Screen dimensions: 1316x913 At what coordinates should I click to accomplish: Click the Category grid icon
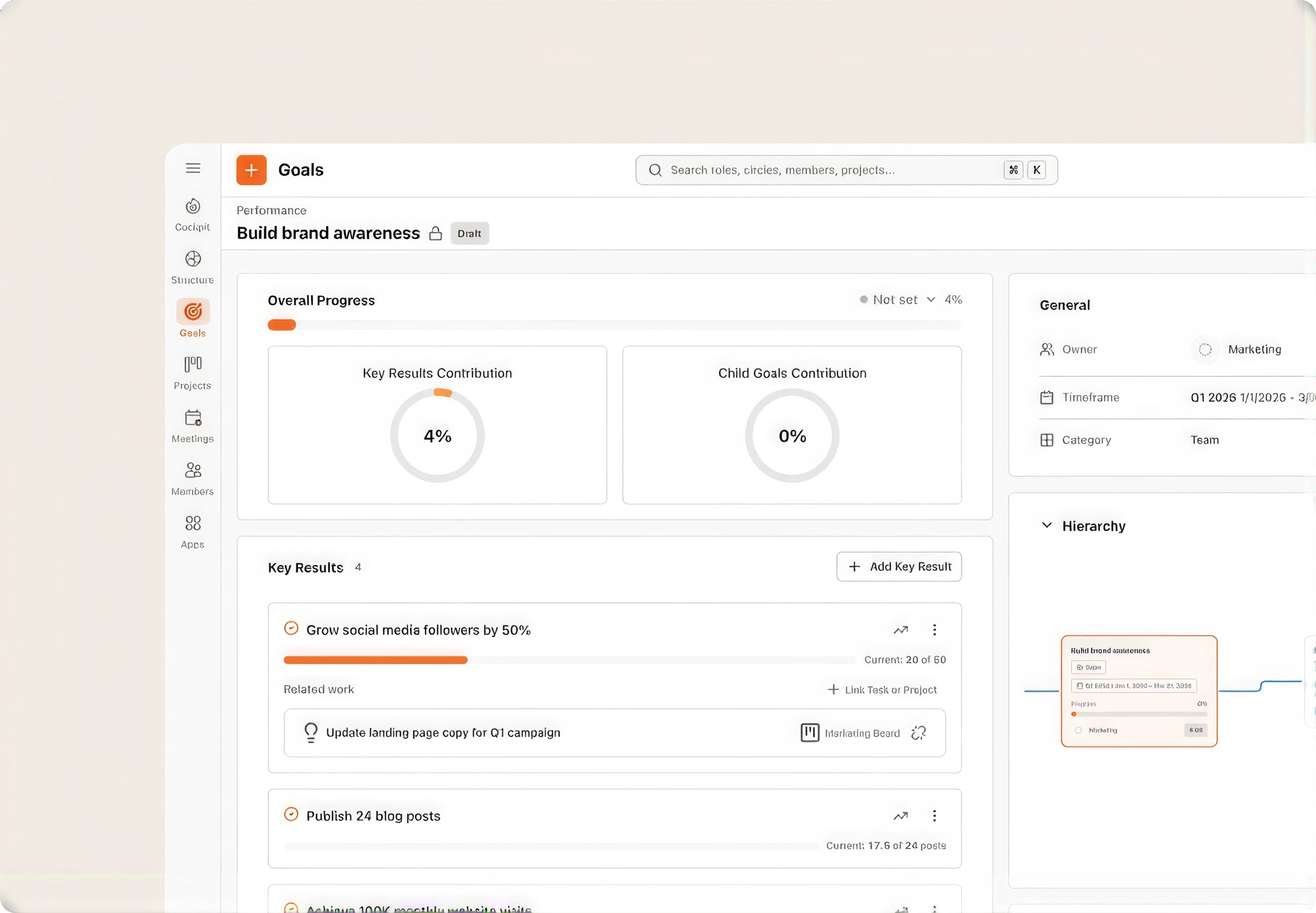1047,440
